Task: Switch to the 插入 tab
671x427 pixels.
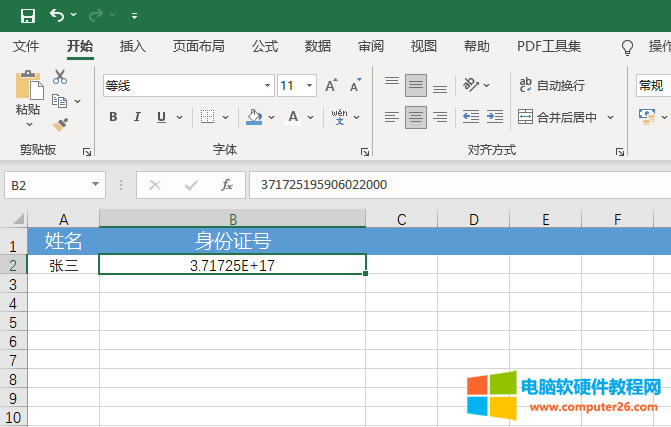Action: pos(133,46)
